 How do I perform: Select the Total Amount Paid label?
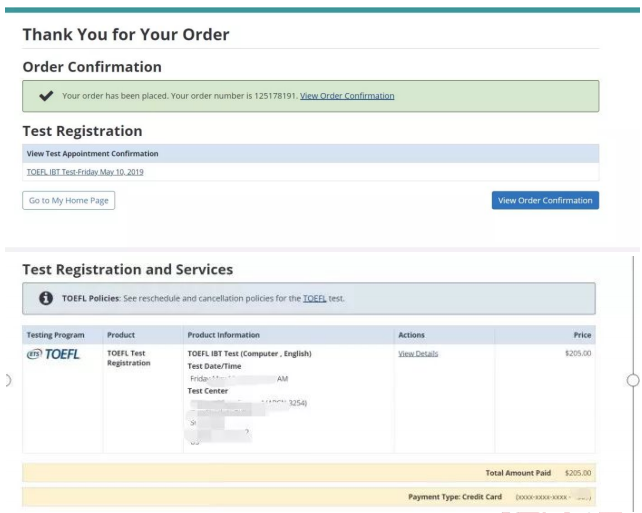pos(518,473)
